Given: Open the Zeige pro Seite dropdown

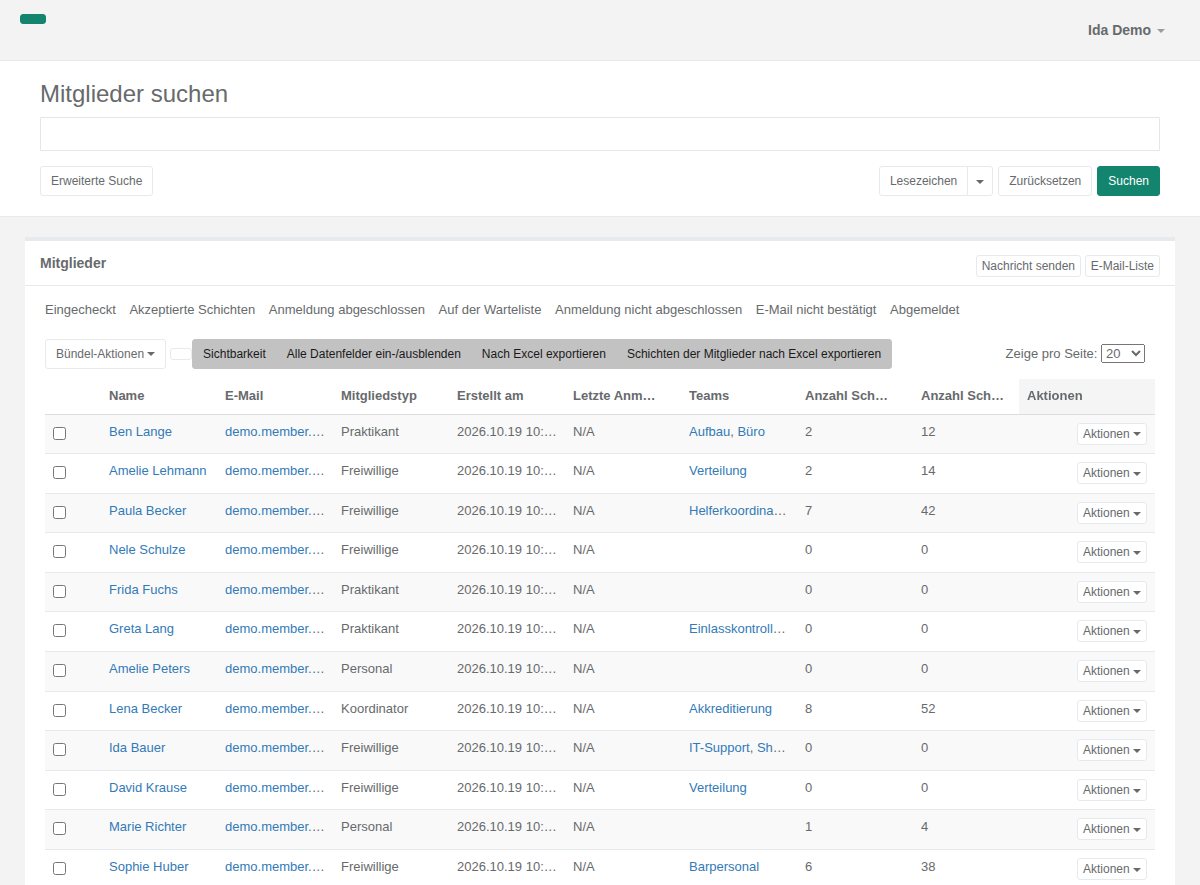Looking at the screenshot, I should pos(1123,353).
